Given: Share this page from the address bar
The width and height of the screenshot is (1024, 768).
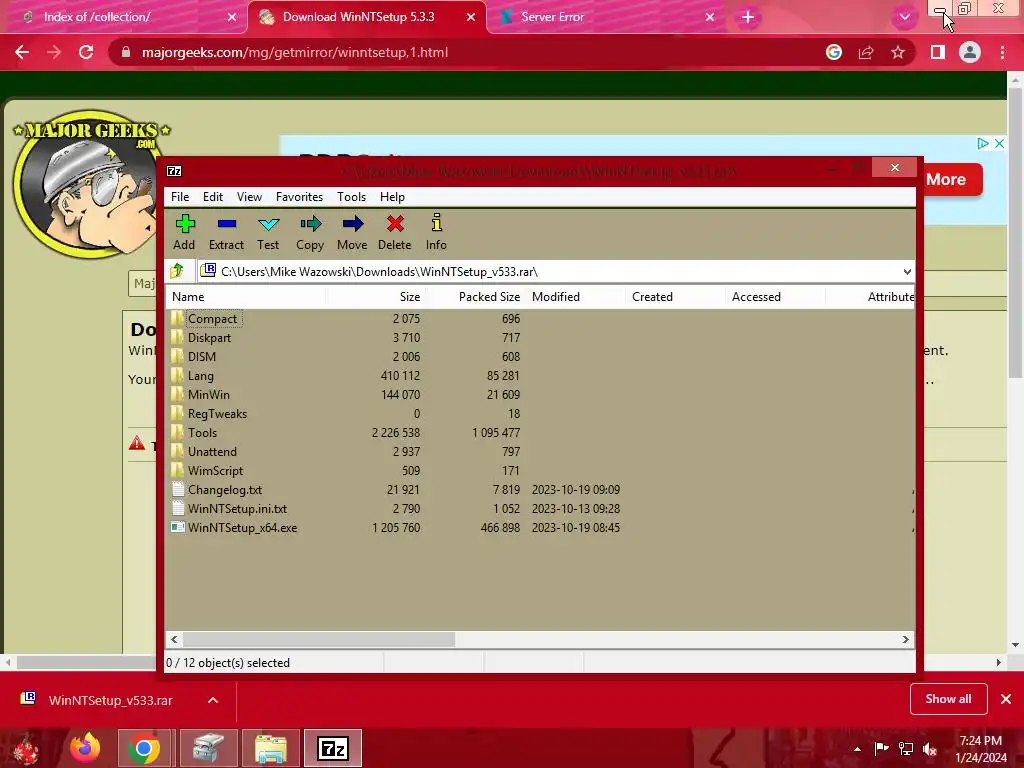Looking at the screenshot, I should pyautogui.click(x=866, y=52).
